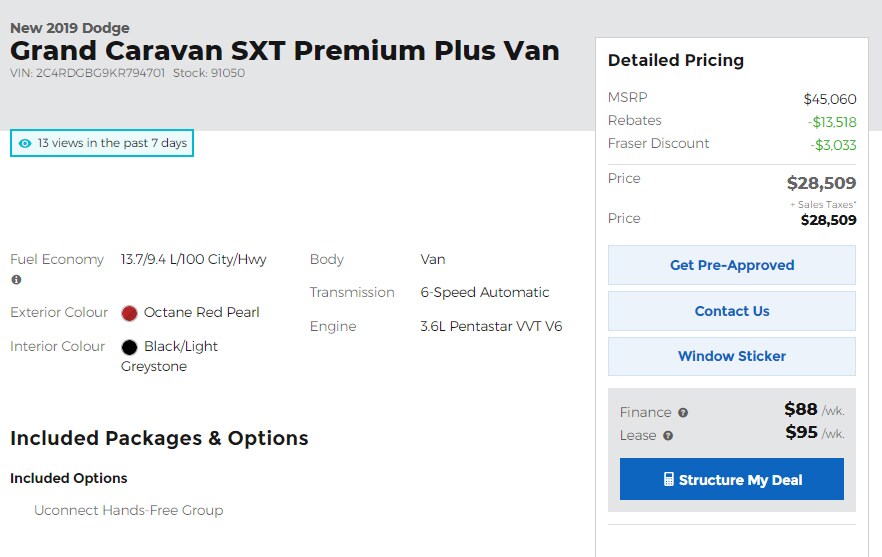
Task: Select the black interior colour swatch
Action: (x=129, y=347)
